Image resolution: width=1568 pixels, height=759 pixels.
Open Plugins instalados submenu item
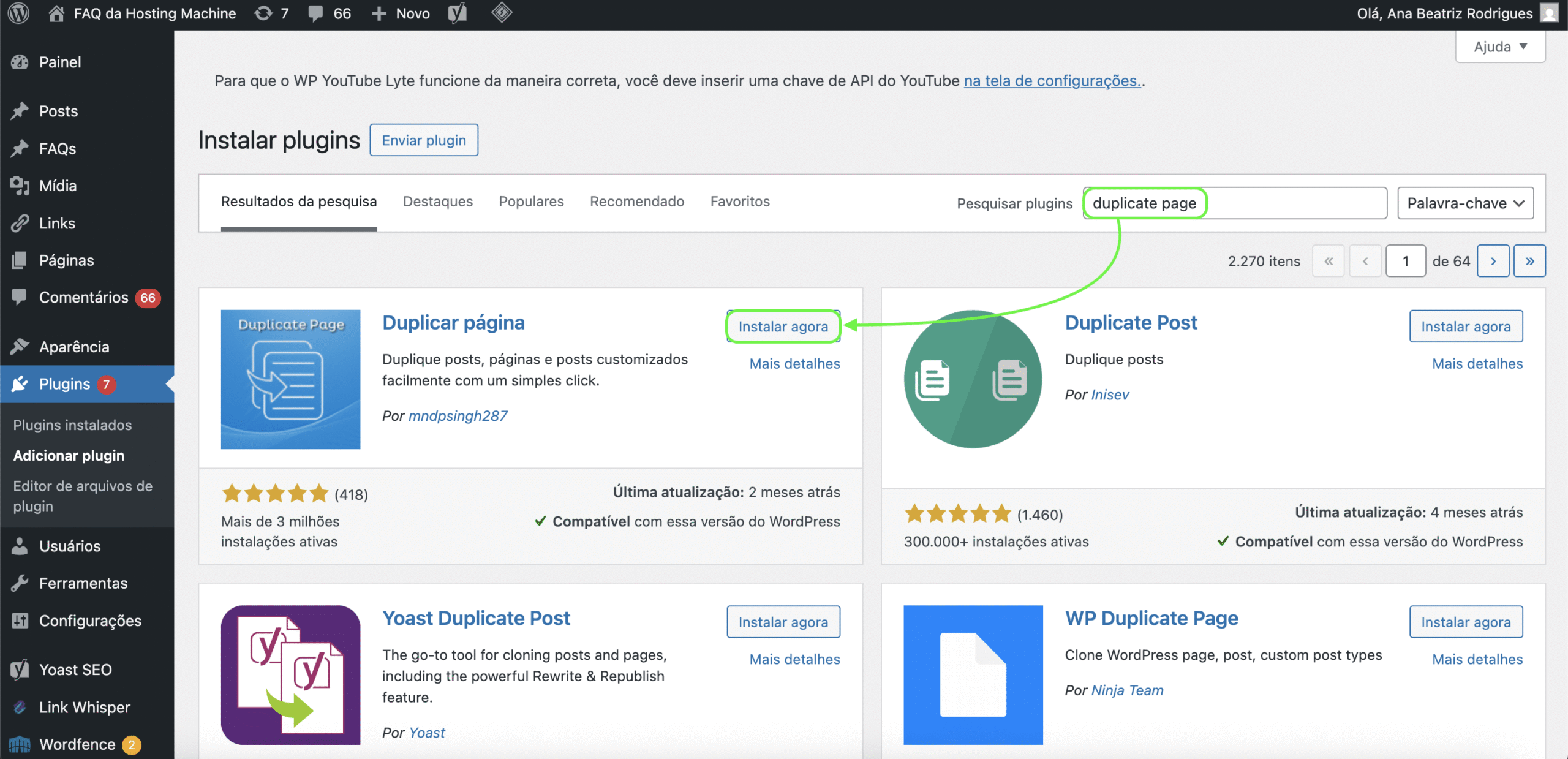72,425
